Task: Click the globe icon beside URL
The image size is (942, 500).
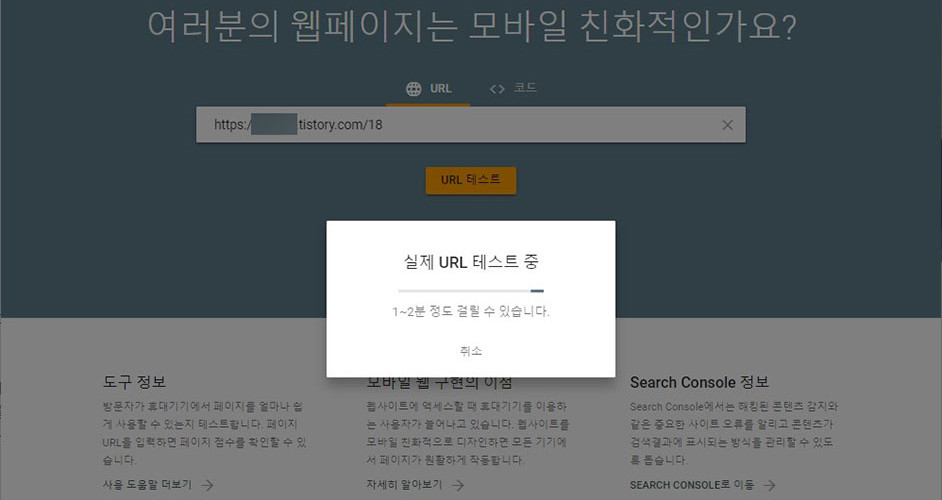Action: [x=413, y=89]
